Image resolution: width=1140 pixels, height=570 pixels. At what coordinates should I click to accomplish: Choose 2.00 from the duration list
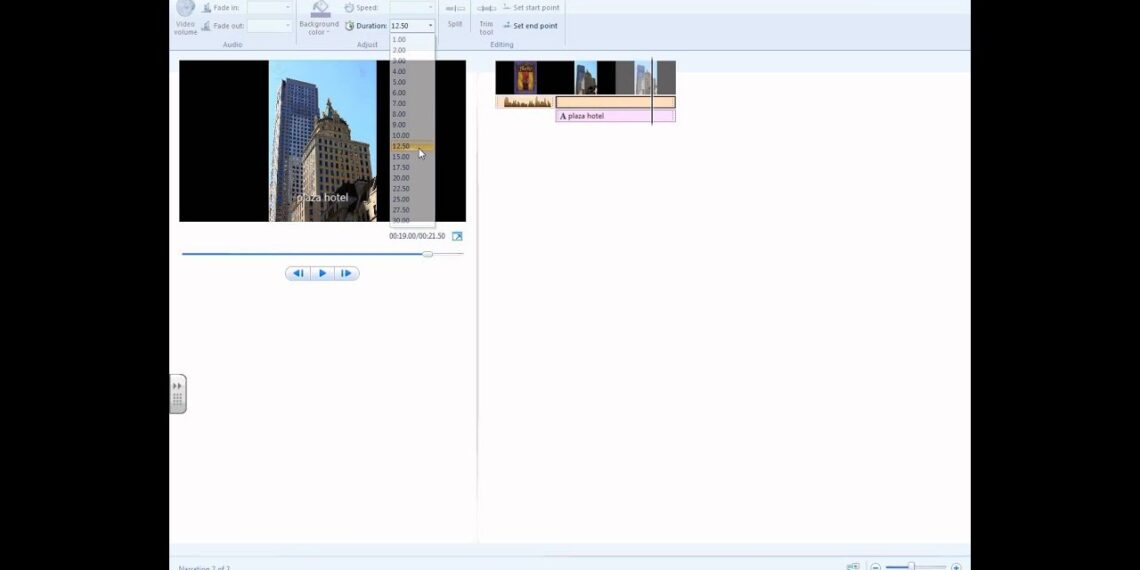(412, 50)
